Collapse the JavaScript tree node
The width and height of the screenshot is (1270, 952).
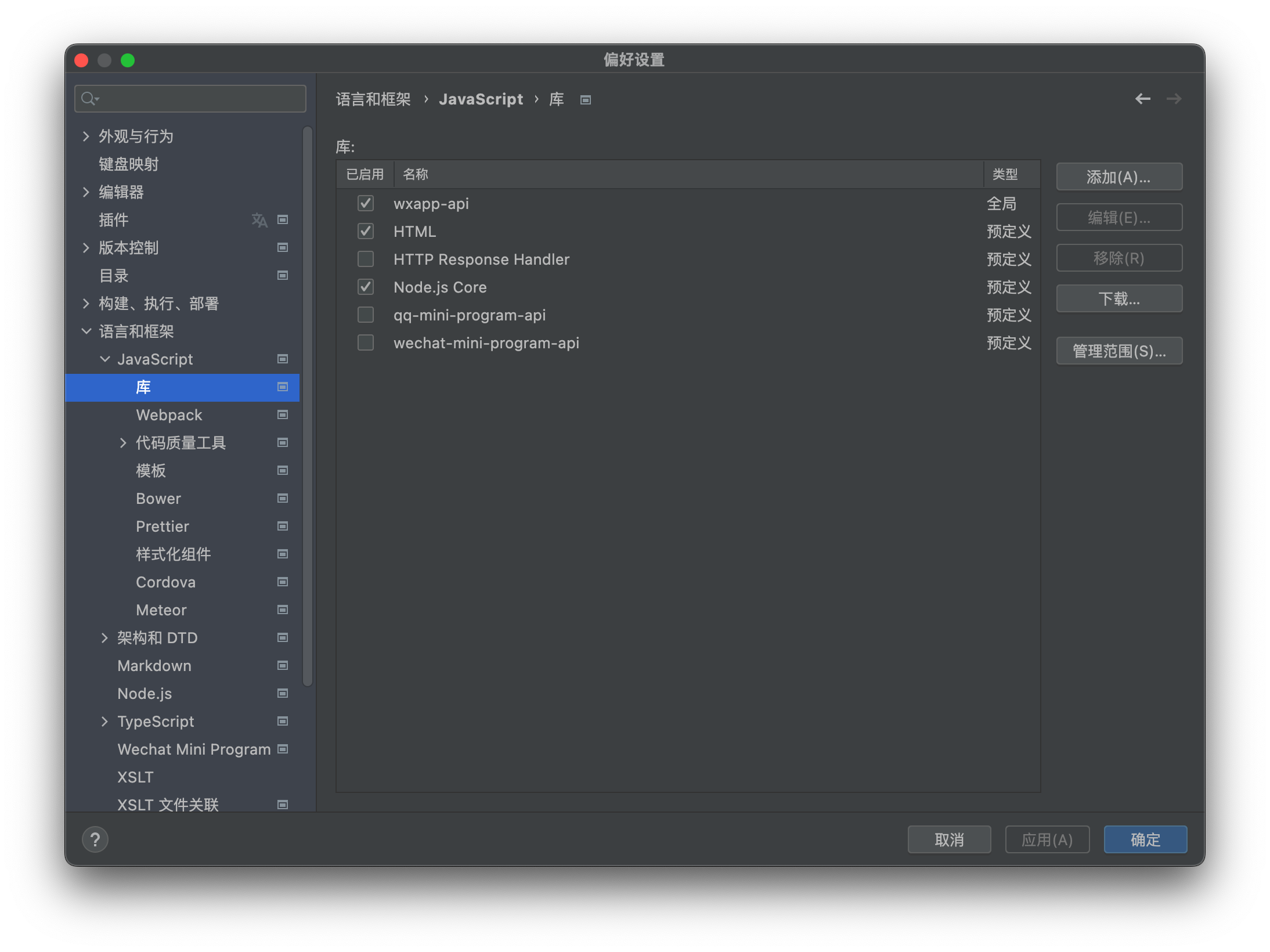(x=105, y=359)
